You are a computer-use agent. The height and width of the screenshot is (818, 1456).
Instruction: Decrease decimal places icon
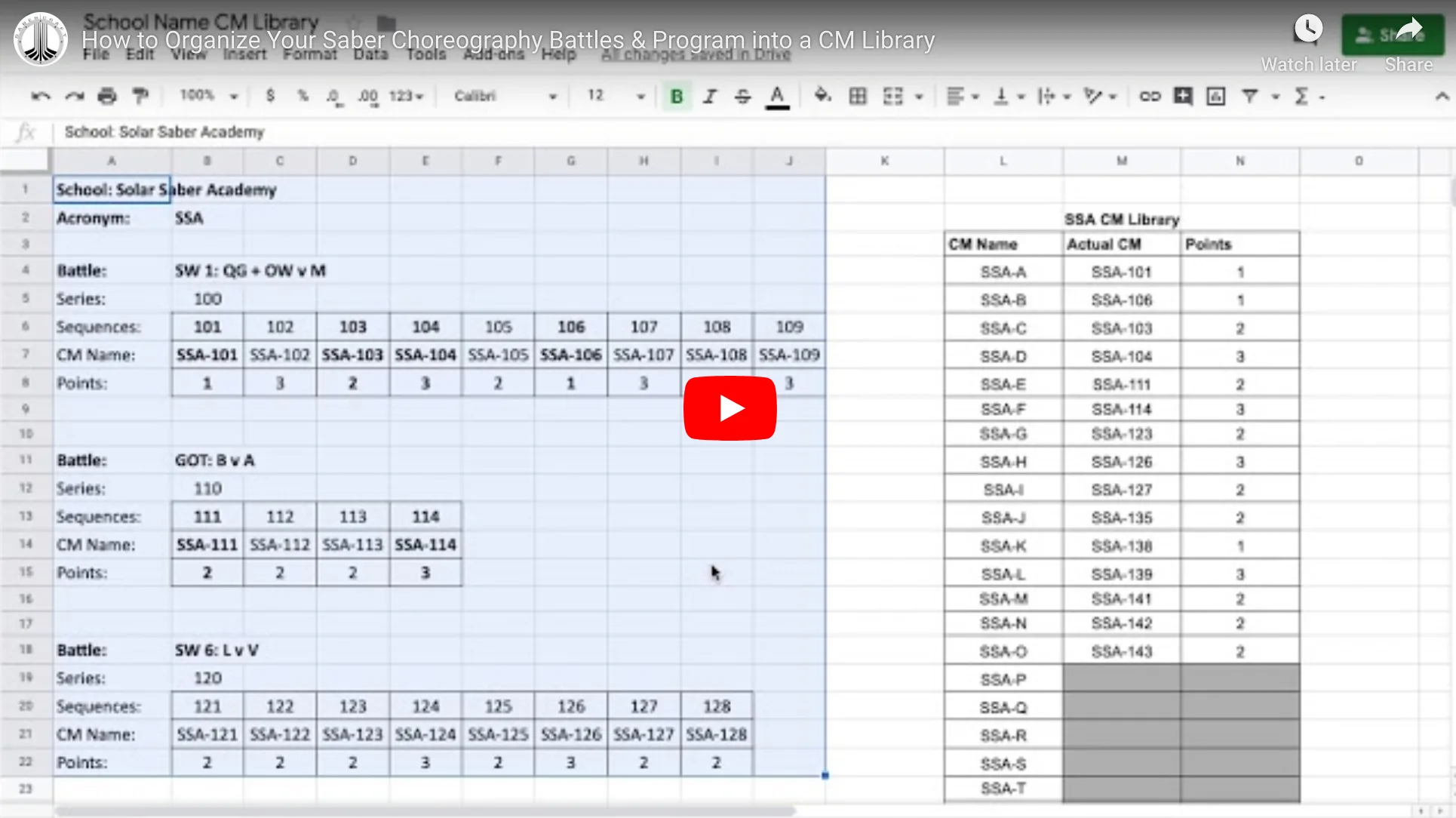(334, 97)
